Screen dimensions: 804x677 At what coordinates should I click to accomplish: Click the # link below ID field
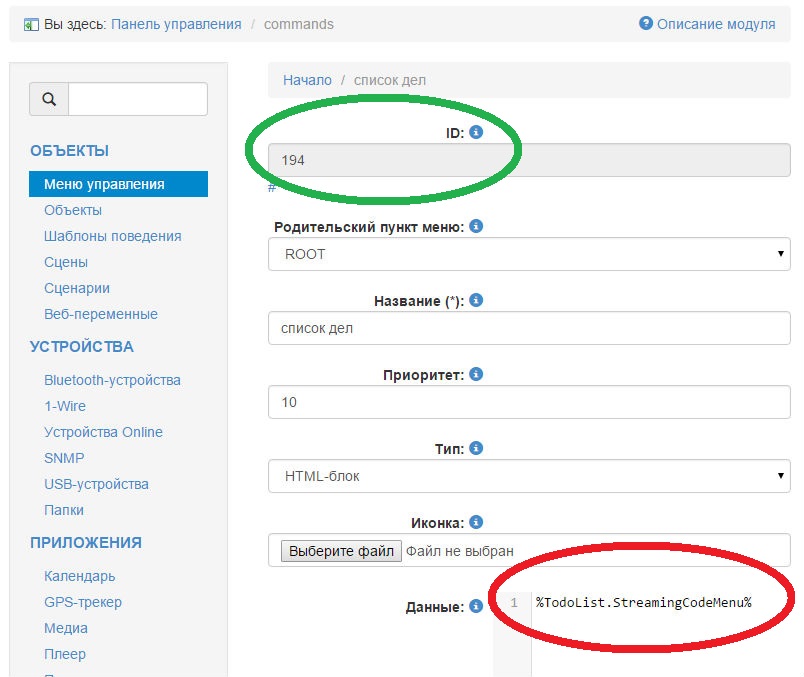tap(272, 188)
